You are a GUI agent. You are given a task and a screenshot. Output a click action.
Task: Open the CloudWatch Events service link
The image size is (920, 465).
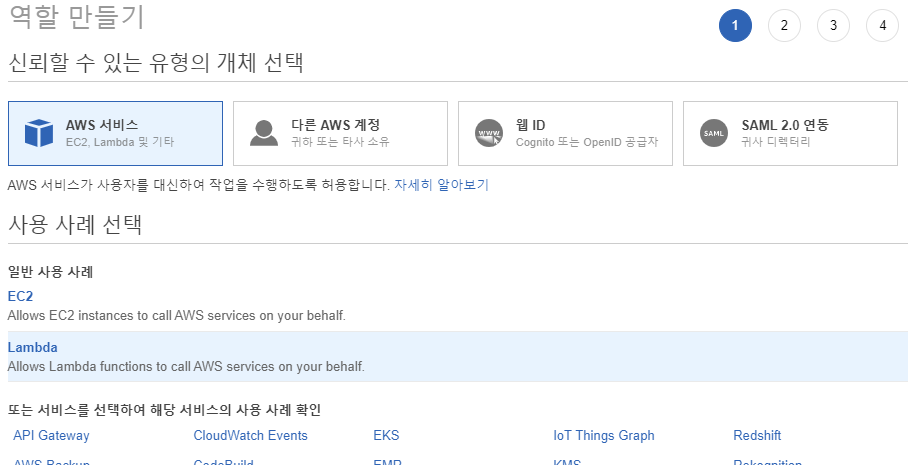[x=251, y=435]
